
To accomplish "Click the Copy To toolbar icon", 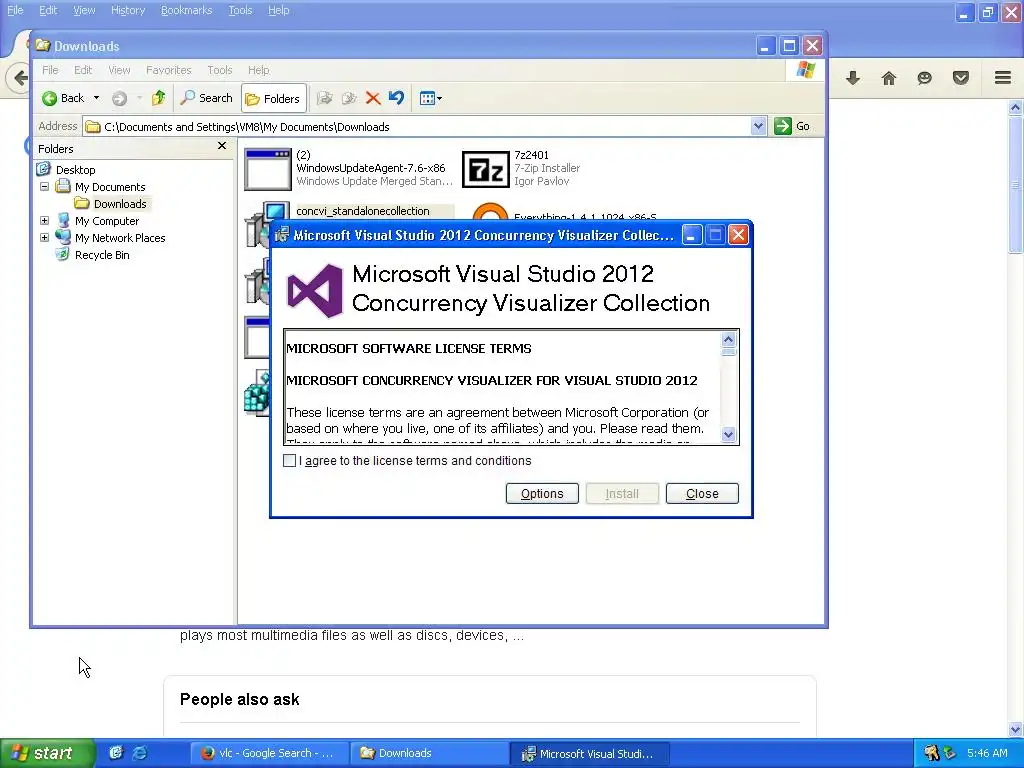I will (x=349, y=98).
